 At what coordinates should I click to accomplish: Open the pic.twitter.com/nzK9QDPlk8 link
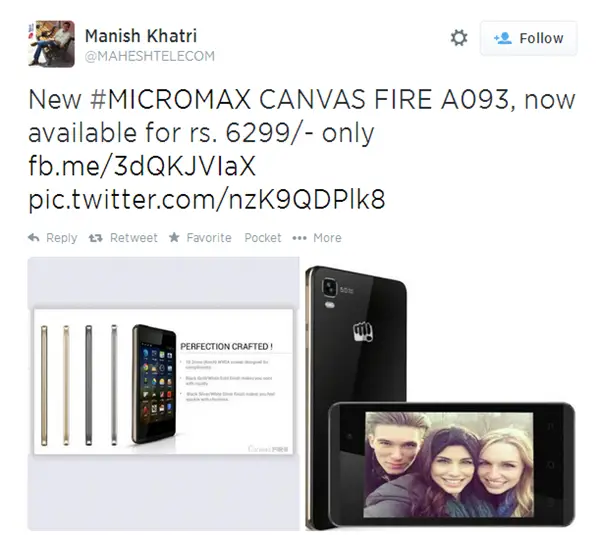tap(207, 199)
